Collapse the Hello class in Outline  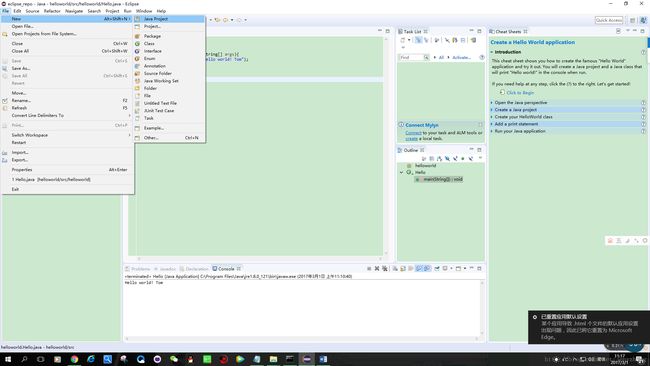(x=401, y=172)
